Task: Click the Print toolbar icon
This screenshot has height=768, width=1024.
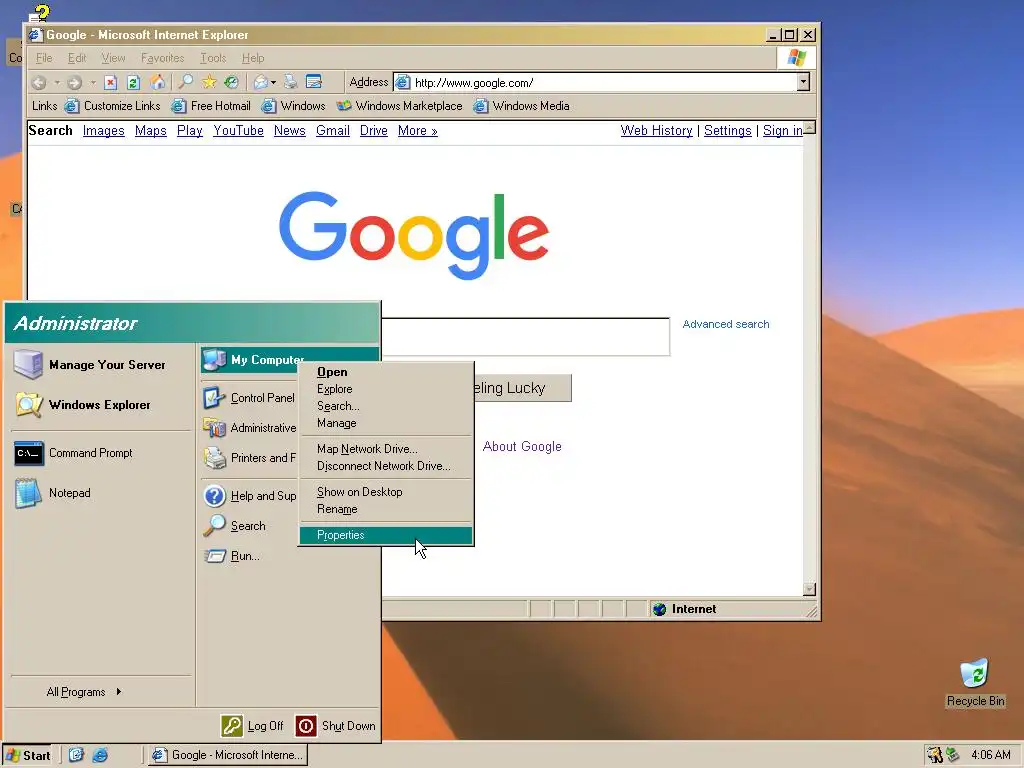Action: point(291,82)
